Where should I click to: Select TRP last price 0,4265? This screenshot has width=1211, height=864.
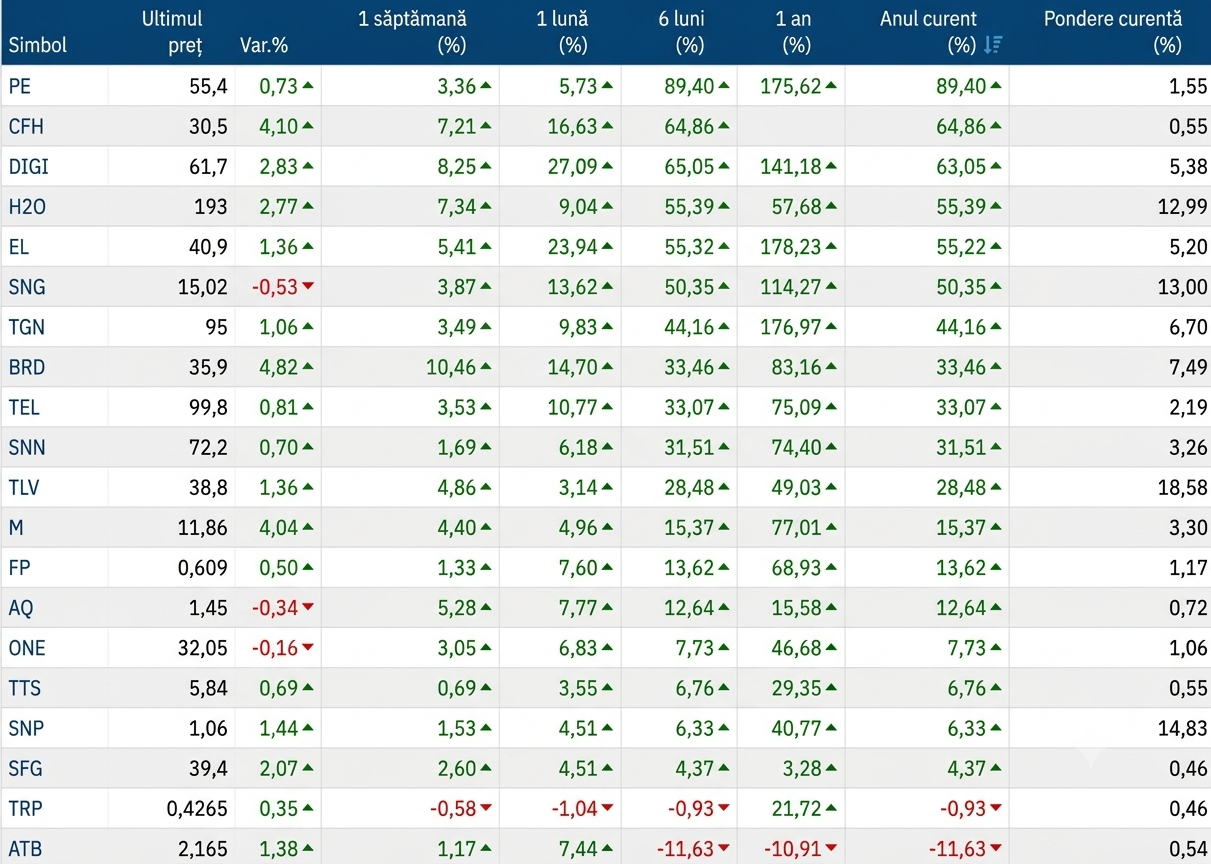[x=197, y=808]
